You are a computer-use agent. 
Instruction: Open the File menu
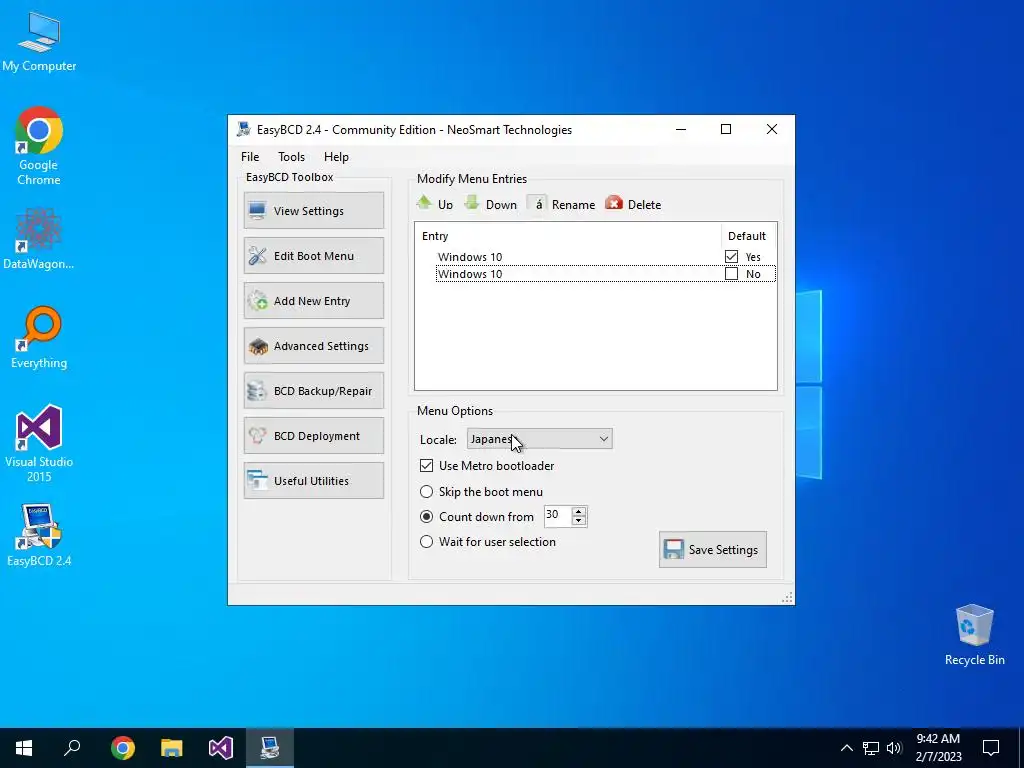coord(250,157)
